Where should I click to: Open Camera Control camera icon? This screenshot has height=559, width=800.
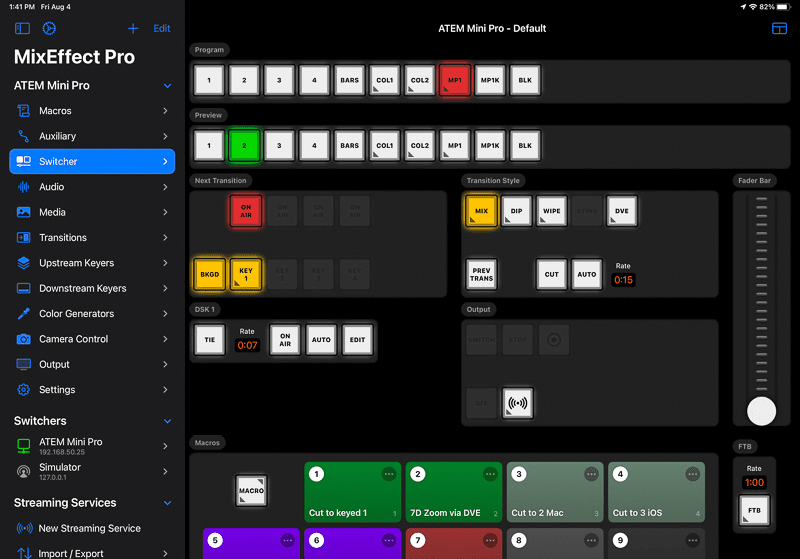(x=23, y=339)
